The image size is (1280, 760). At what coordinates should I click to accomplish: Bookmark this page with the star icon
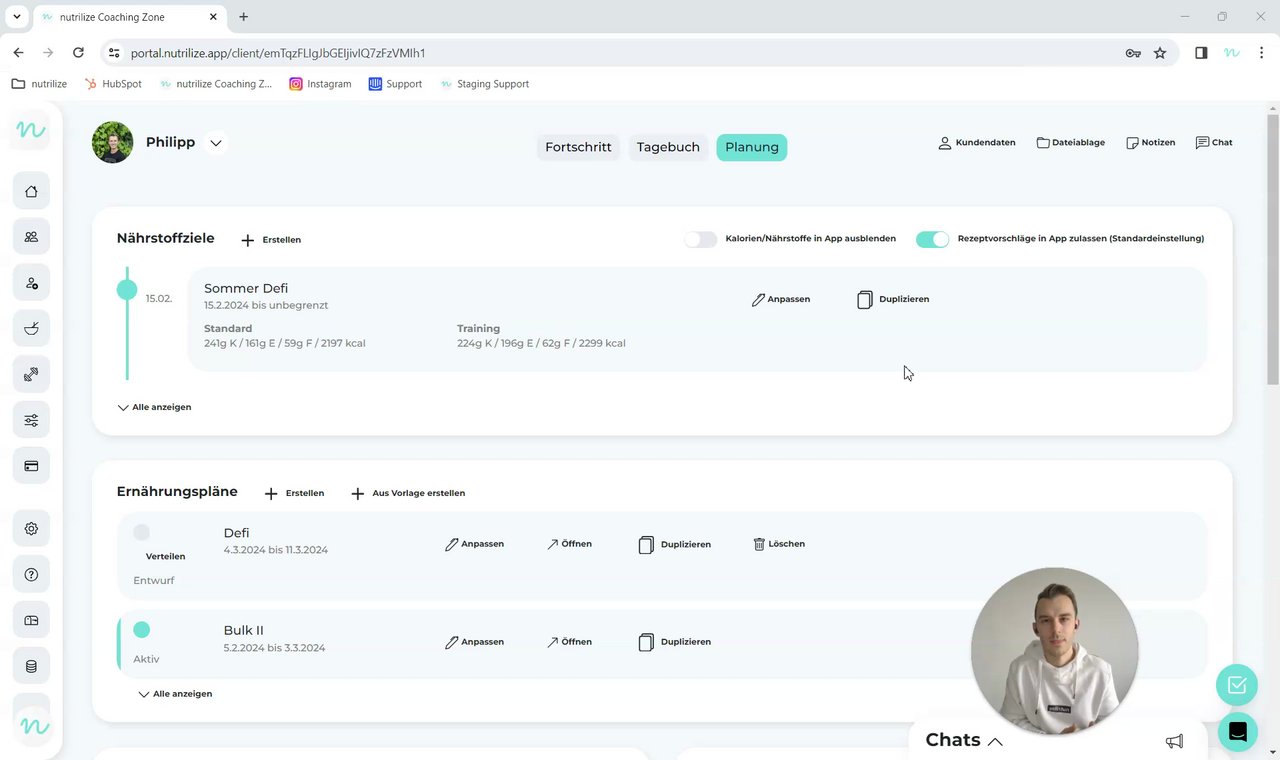1160,53
